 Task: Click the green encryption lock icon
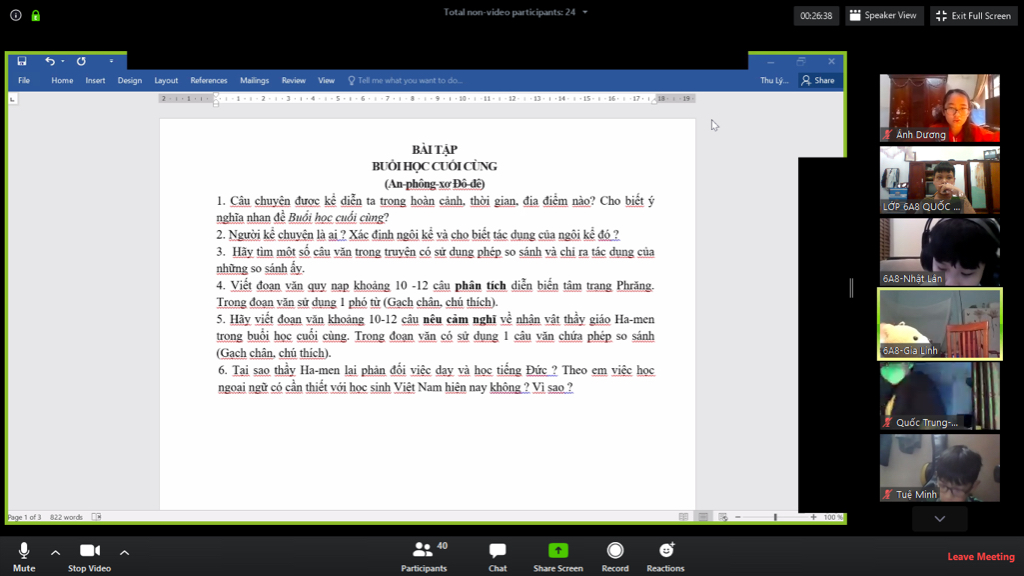(x=36, y=15)
